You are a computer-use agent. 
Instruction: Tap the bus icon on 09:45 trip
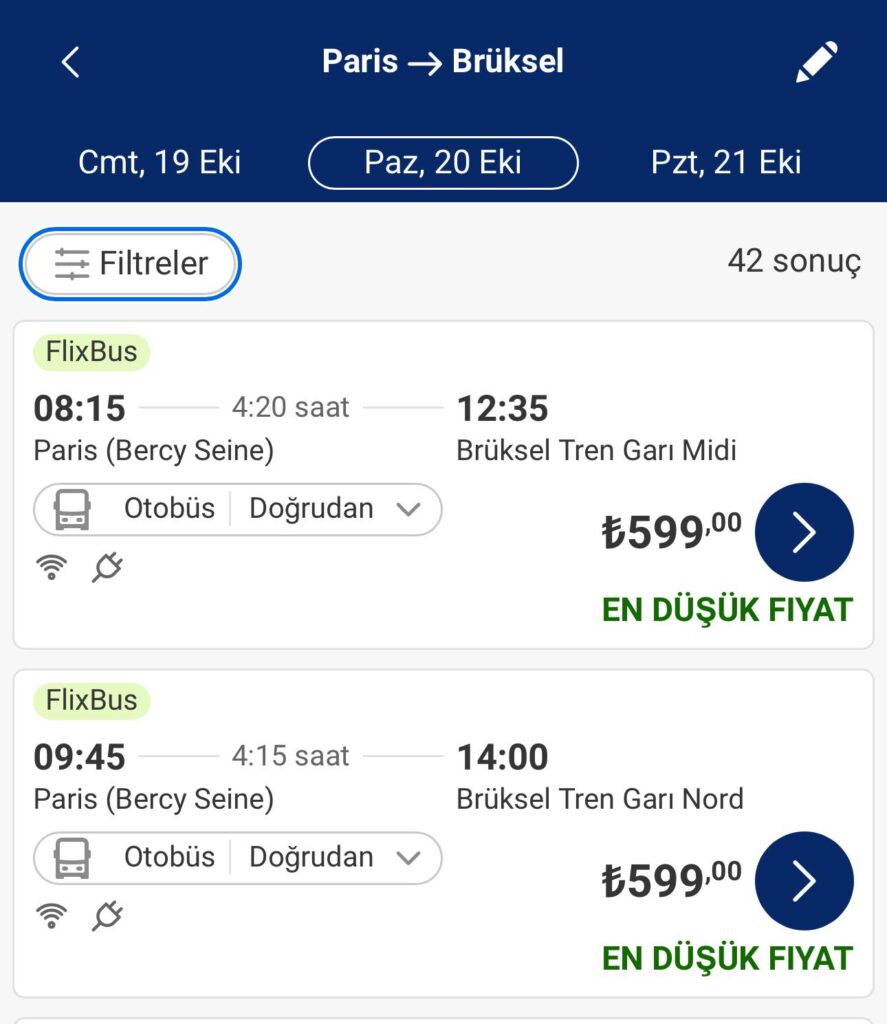tap(72, 858)
